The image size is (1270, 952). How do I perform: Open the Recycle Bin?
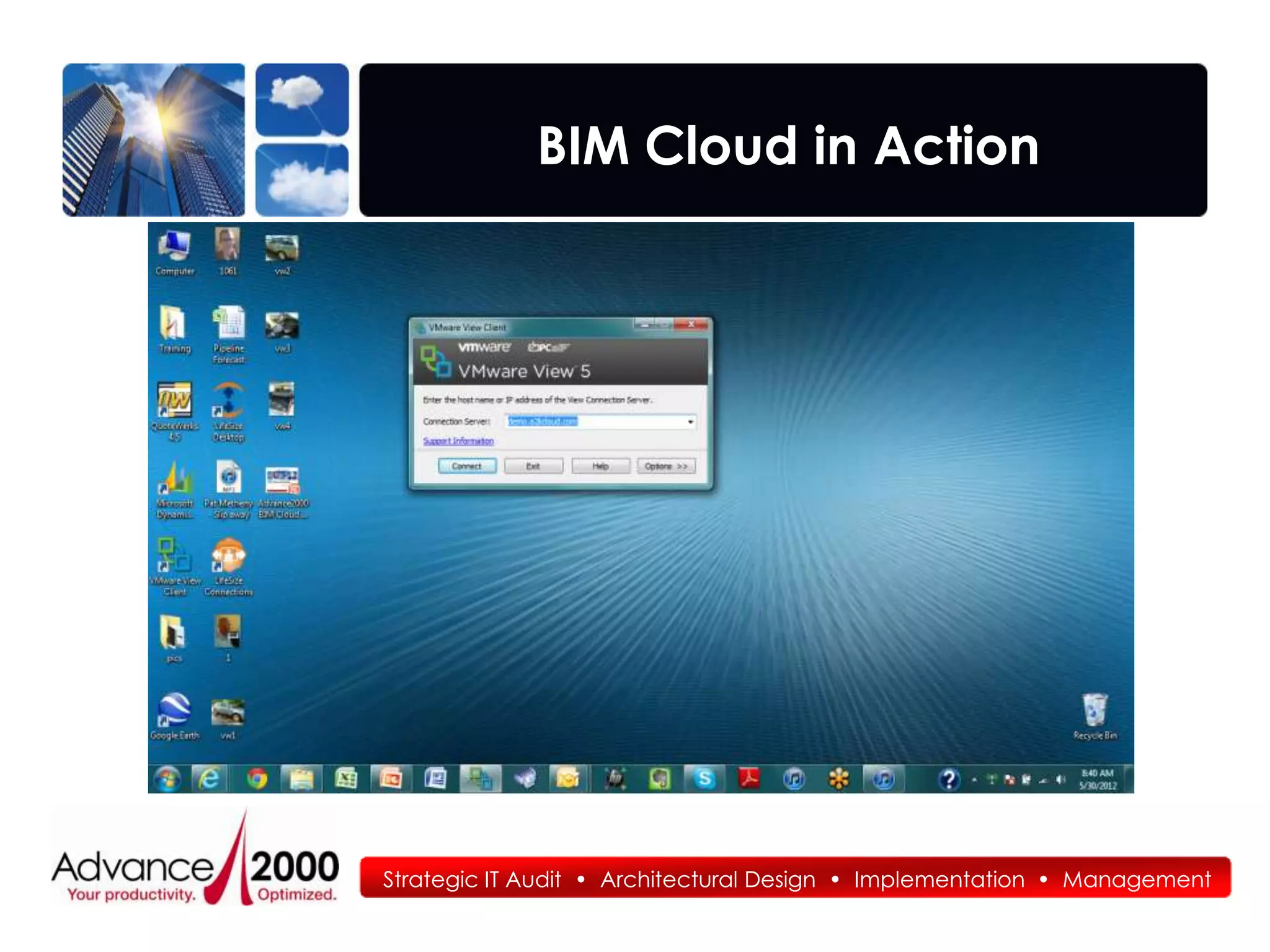coord(1095,716)
